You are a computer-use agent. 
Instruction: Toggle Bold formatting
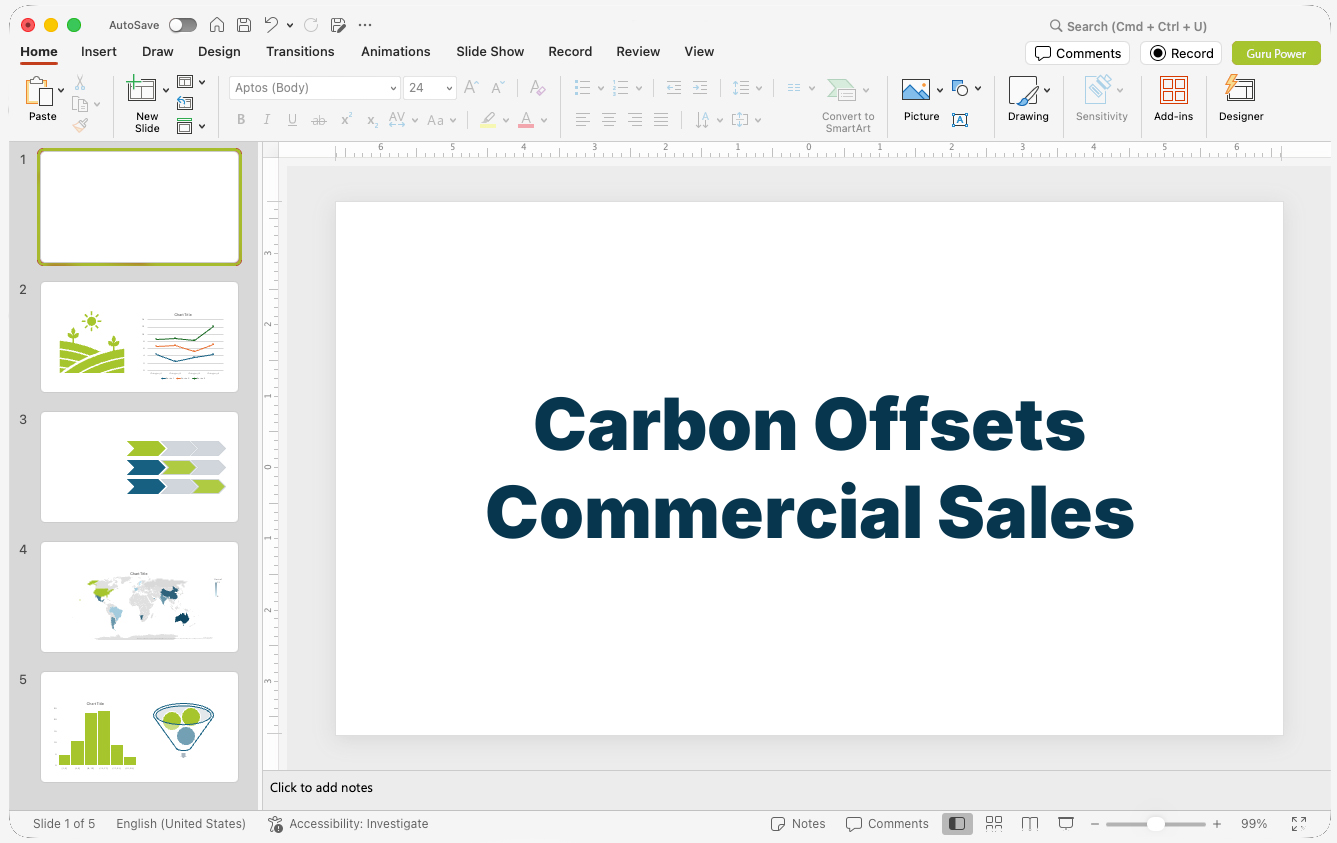pyautogui.click(x=241, y=120)
